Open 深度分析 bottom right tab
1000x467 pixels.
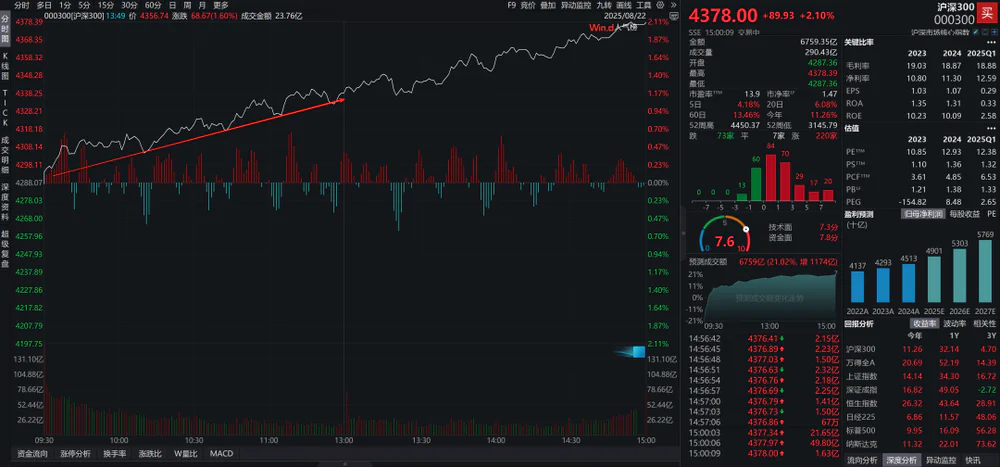pos(901,460)
